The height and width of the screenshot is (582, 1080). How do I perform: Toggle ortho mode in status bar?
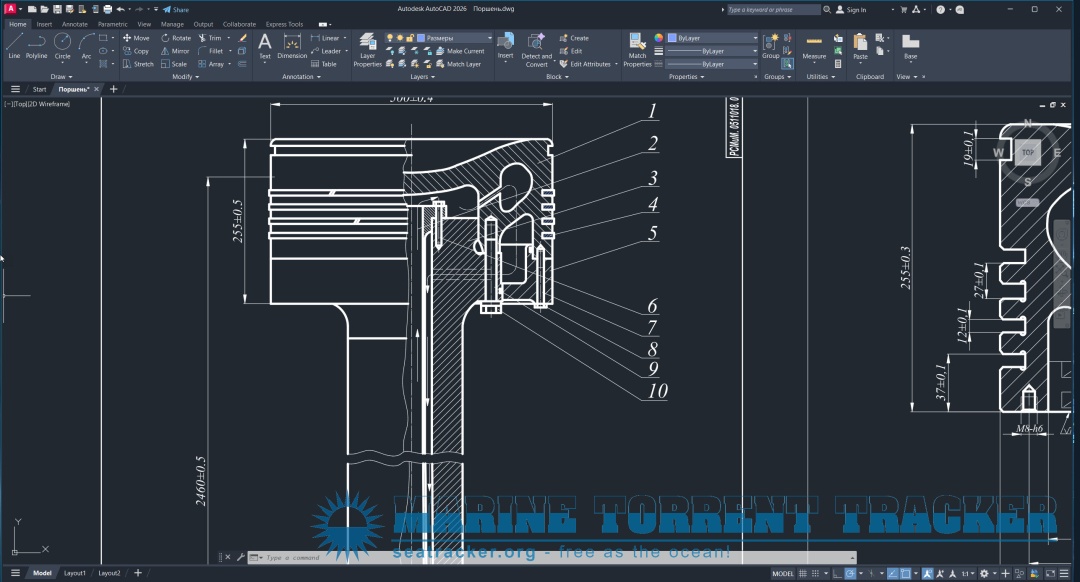tap(837, 573)
